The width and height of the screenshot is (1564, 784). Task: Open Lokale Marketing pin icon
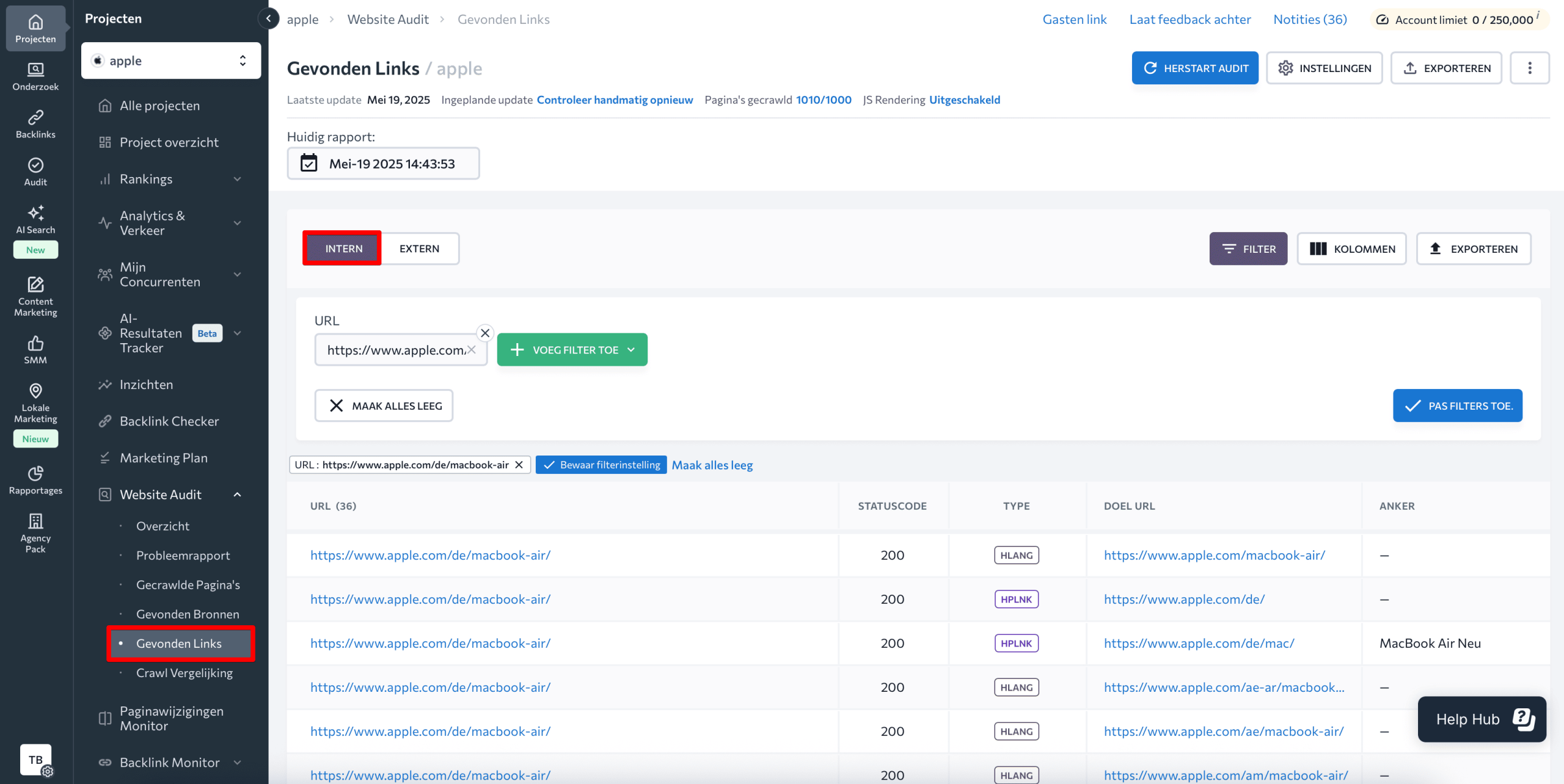(x=35, y=403)
